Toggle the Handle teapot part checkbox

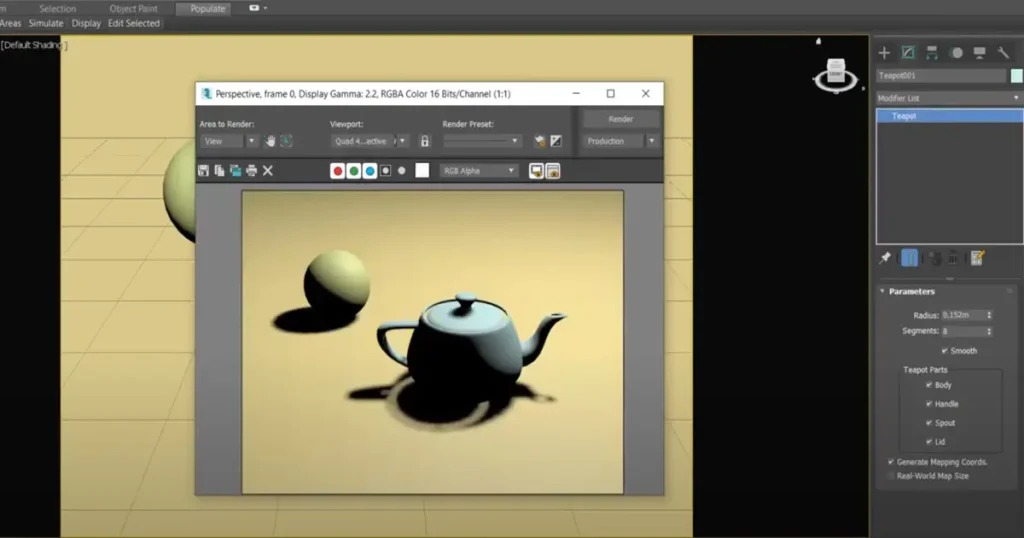point(929,404)
